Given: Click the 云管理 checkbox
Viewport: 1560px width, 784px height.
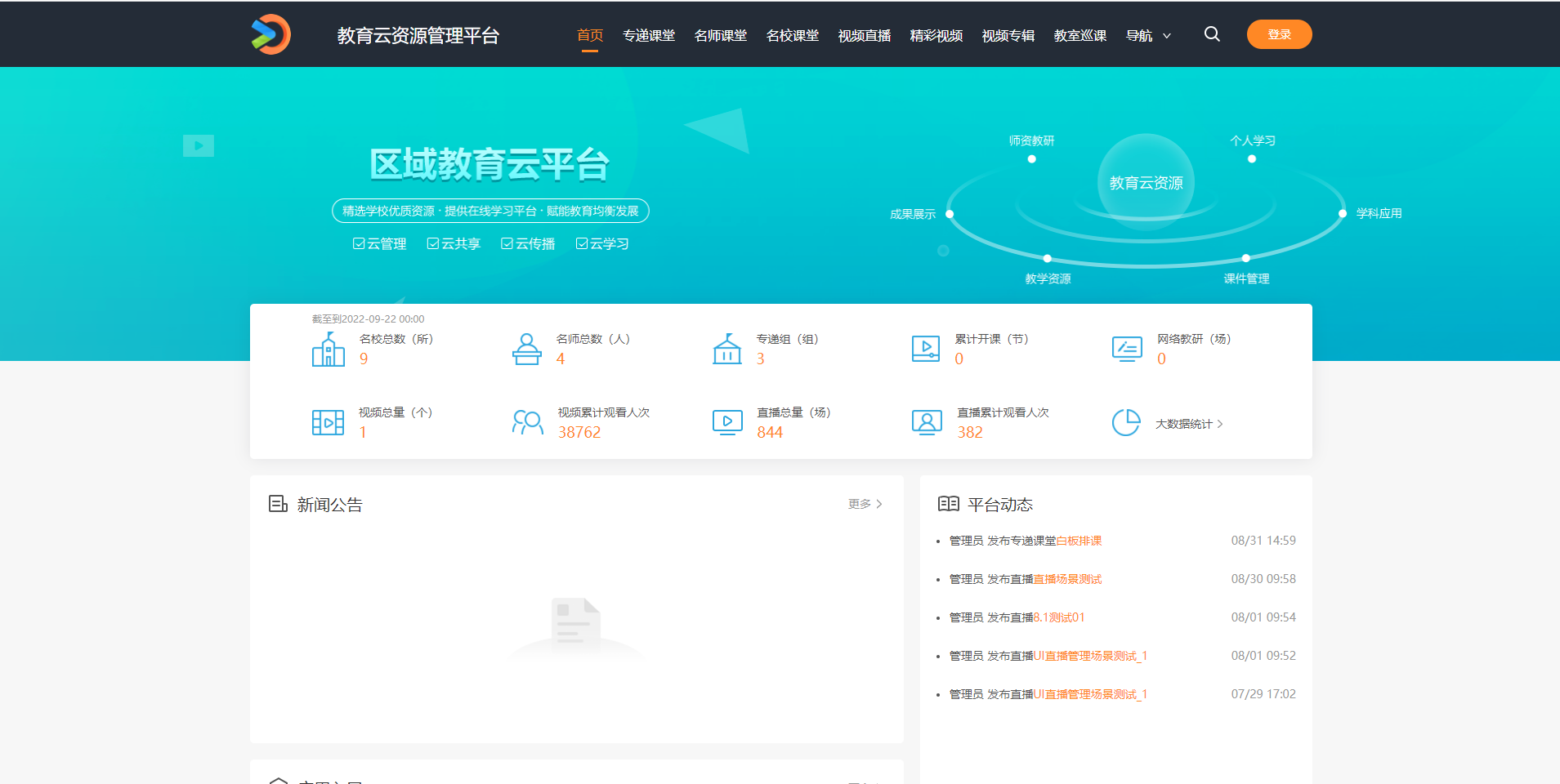Looking at the screenshot, I should point(359,244).
